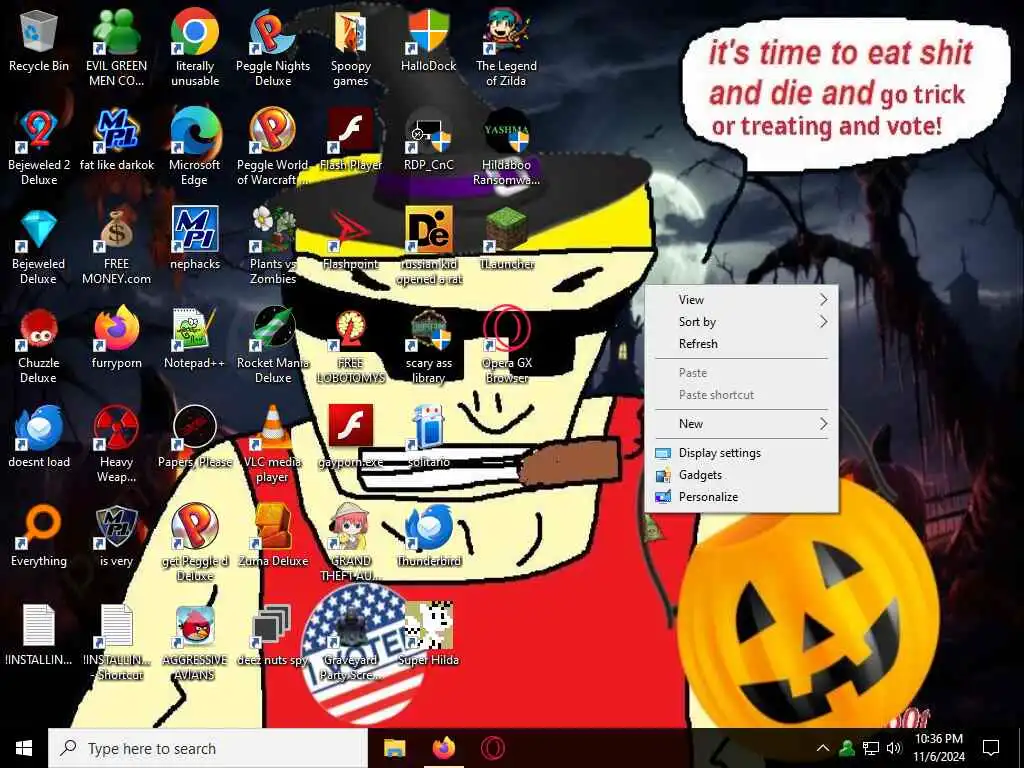The width and height of the screenshot is (1024, 768).
Task: Open the network status tray icon
Action: tap(871, 748)
